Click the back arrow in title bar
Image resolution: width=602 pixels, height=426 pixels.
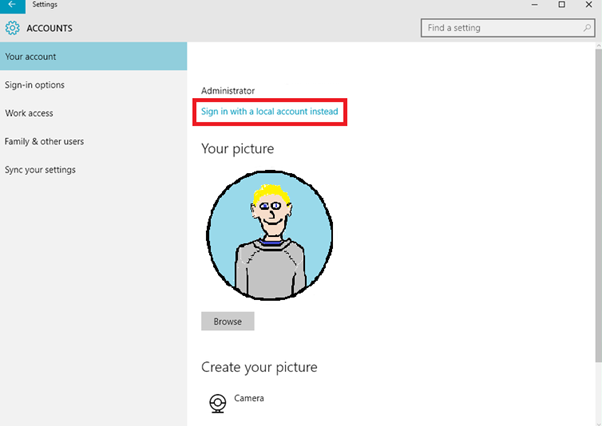click(12, 5)
